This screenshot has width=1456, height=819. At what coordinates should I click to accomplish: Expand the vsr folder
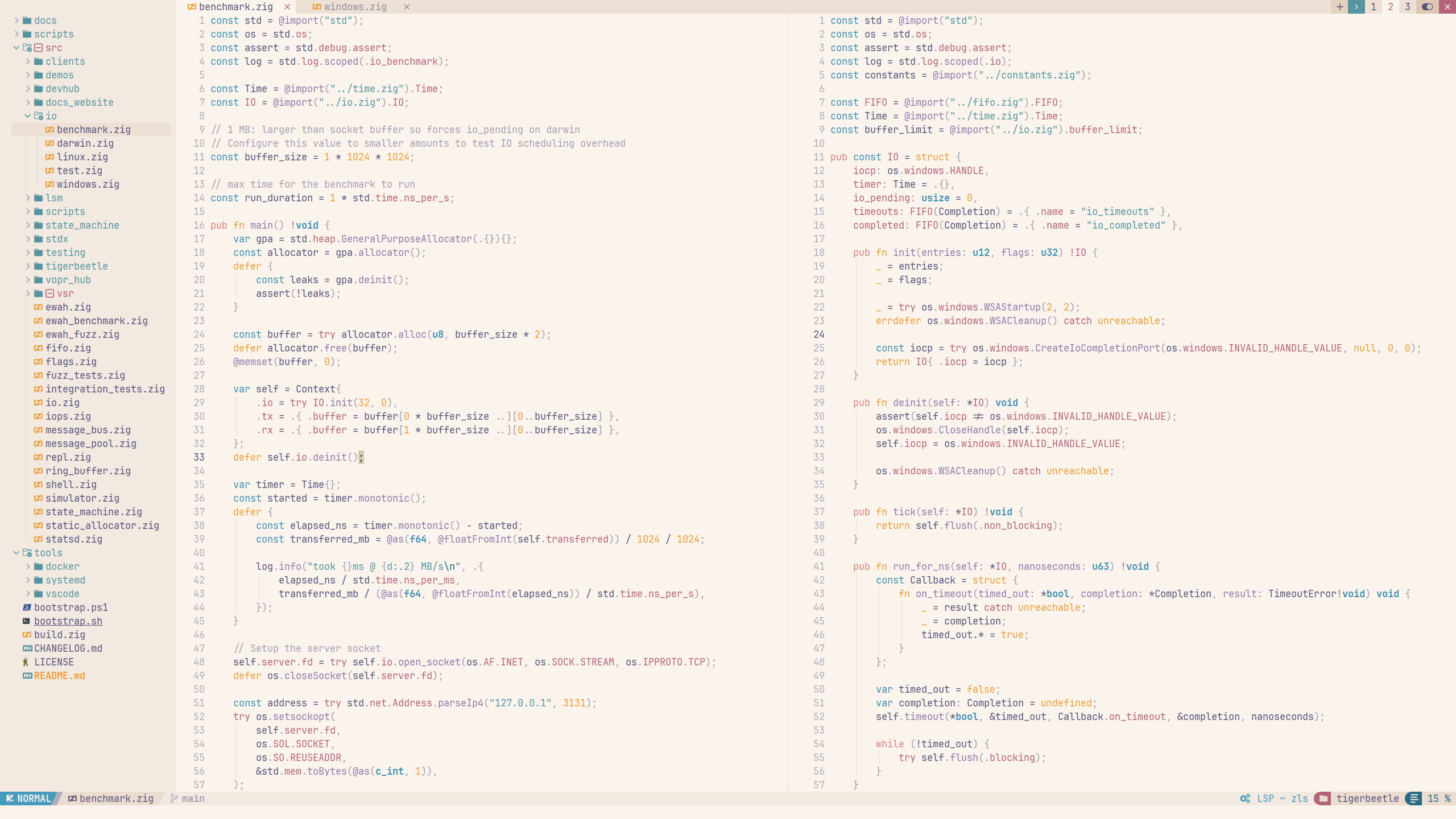click(x=28, y=293)
